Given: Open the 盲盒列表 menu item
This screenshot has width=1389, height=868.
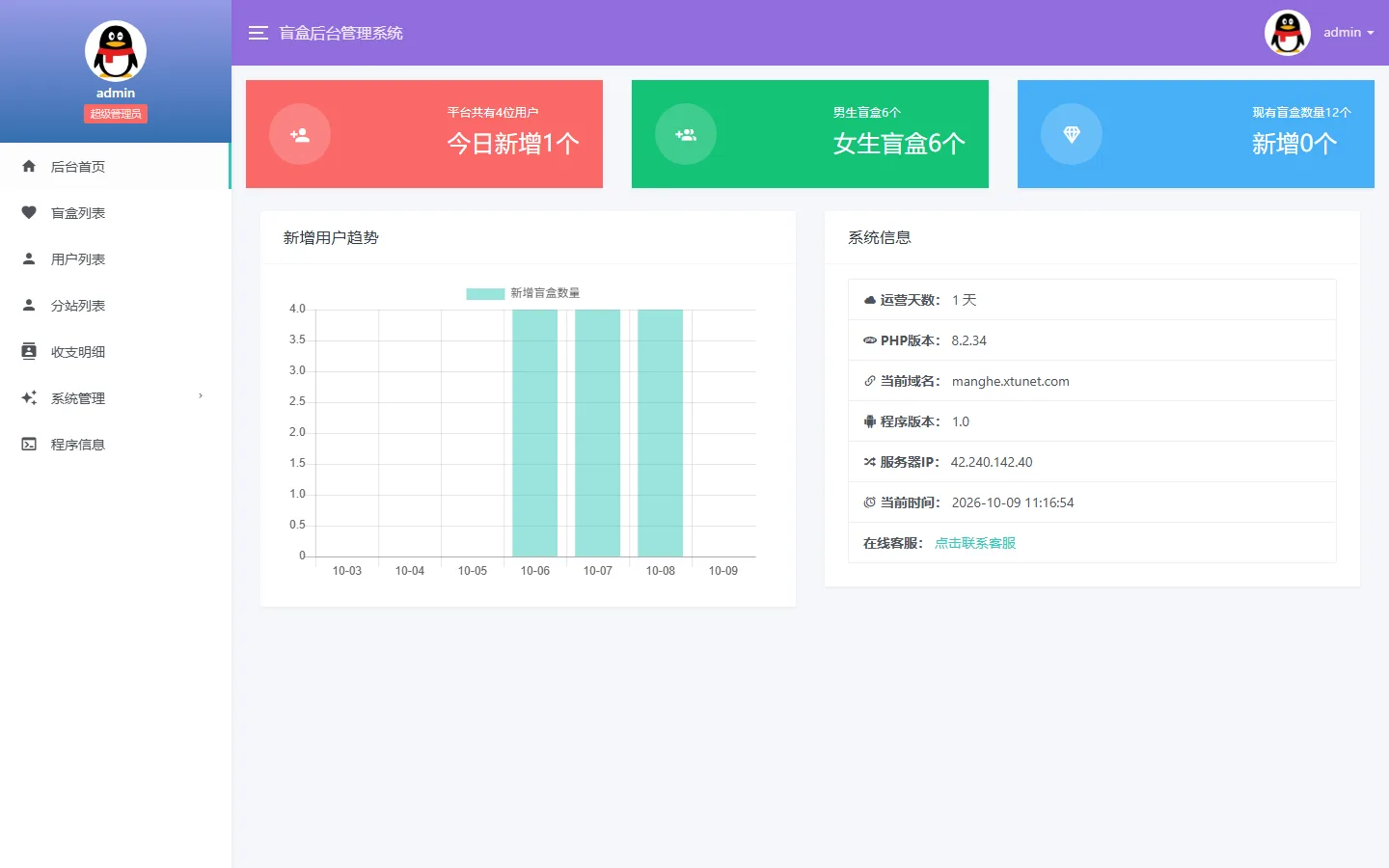Looking at the screenshot, I should click(116, 212).
